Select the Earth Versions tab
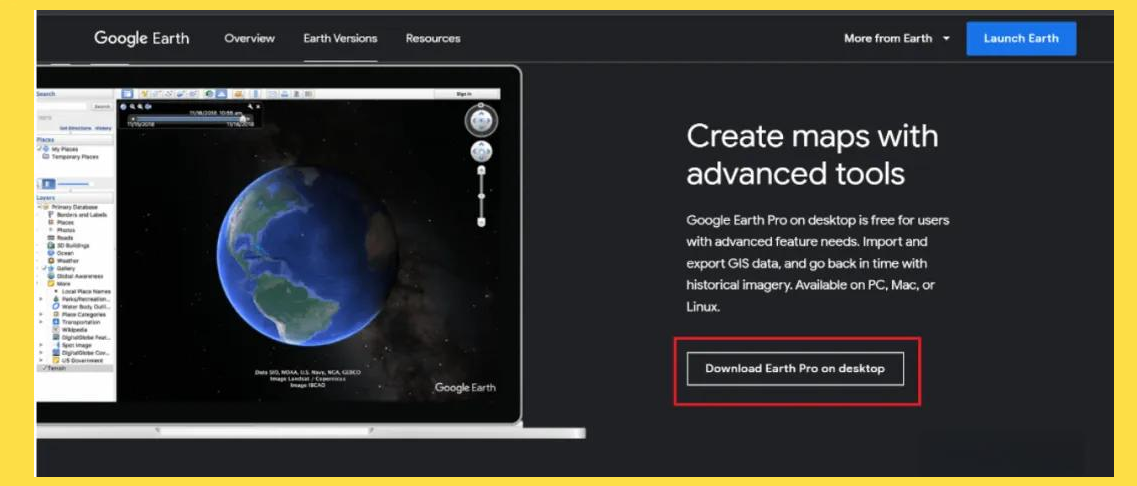Image resolution: width=1137 pixels, height=486 pixels. click(x=340, y=38)
